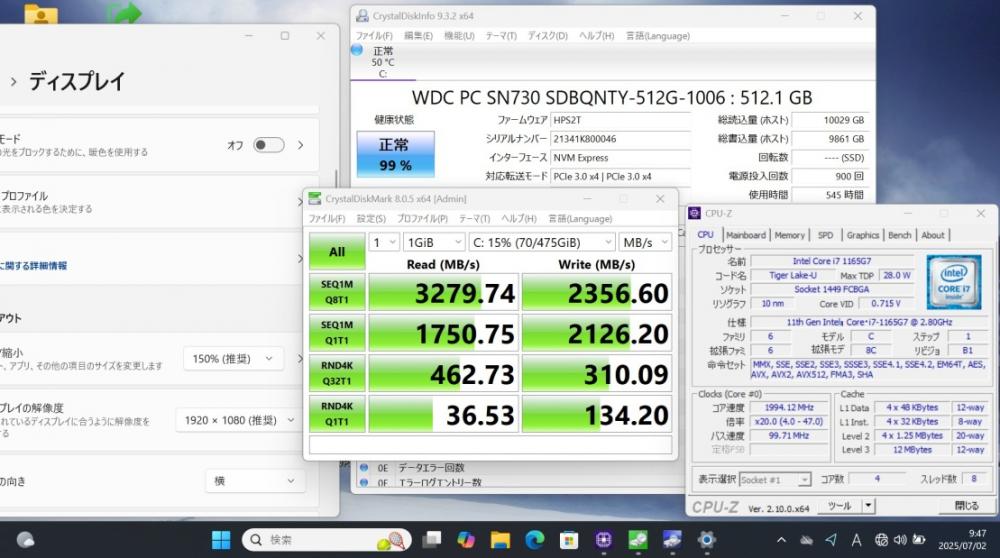Image resolution: width=1000 pixels, height=558 pixels.
Task: Show hidden tray icons chevron
Action: (781, 540)
